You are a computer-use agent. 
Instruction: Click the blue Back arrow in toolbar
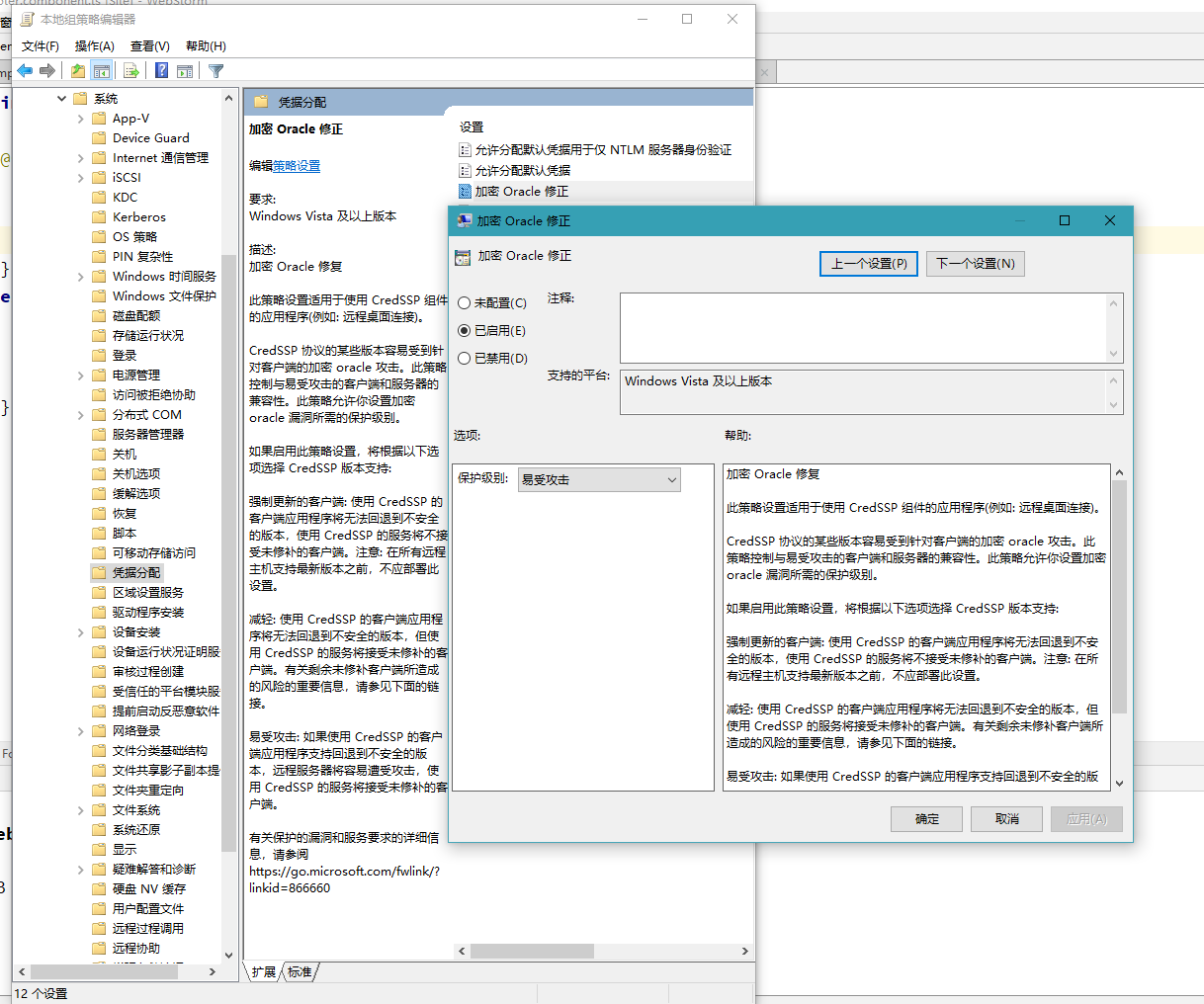pyautogui.click(x=25, y=71)
